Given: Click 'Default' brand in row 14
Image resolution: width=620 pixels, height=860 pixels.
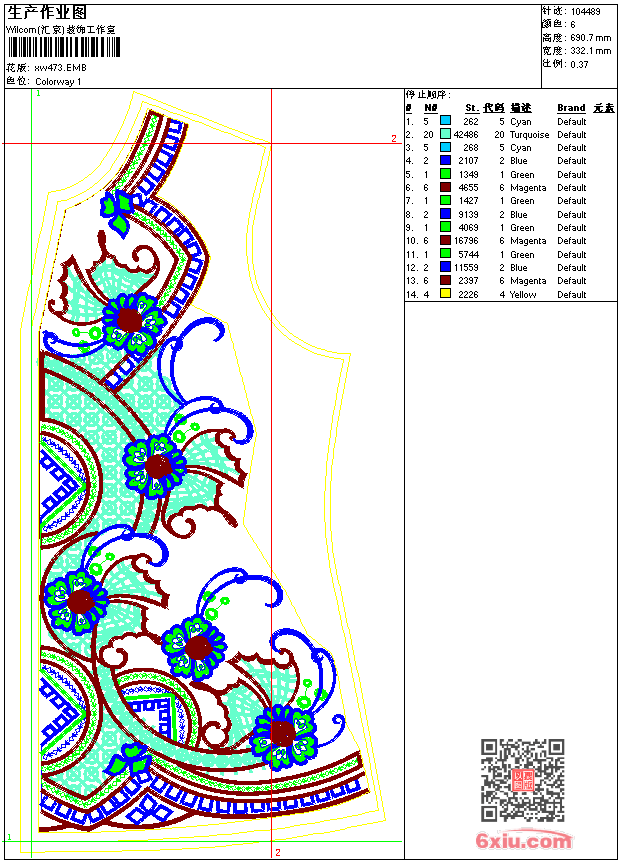Looking at the screenshot, I should [x=572, y=295].
